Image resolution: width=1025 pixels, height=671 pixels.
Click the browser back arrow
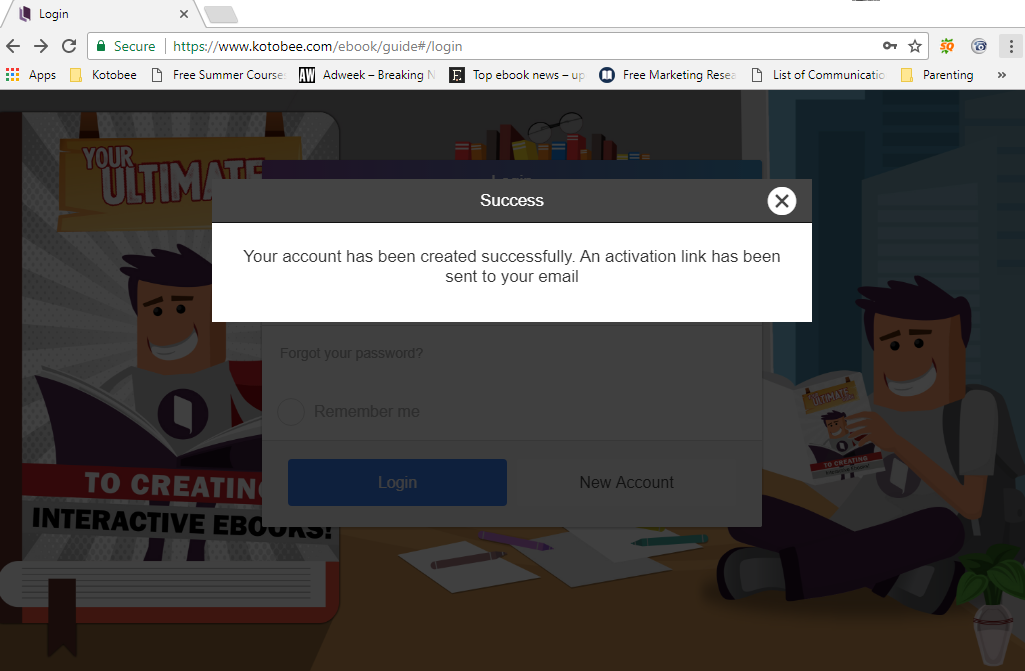(x=13, y=46)
